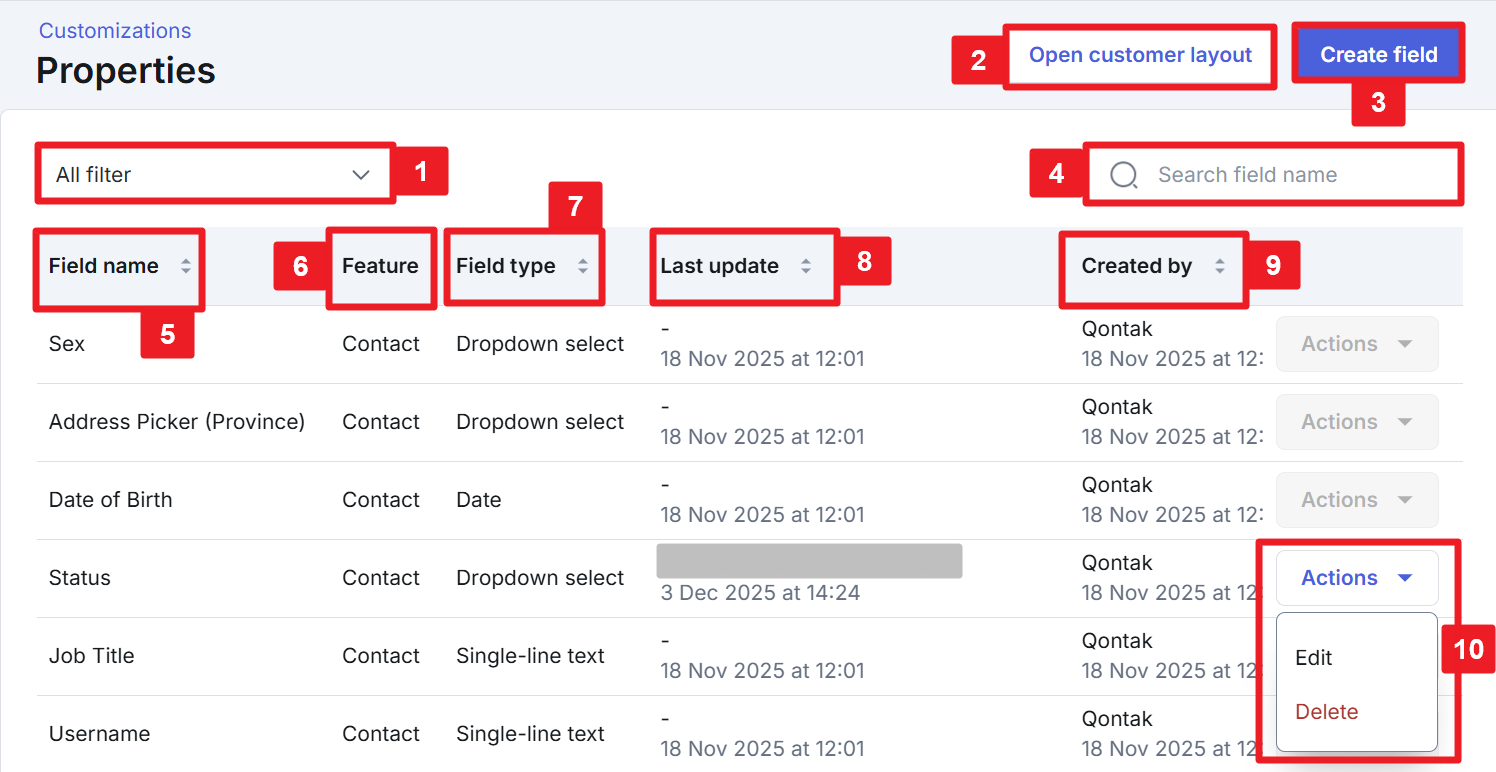This screenshot has width=1496, height=772.
Task: Open Actions dropdown for Date of Birth
Action: 1356,500
